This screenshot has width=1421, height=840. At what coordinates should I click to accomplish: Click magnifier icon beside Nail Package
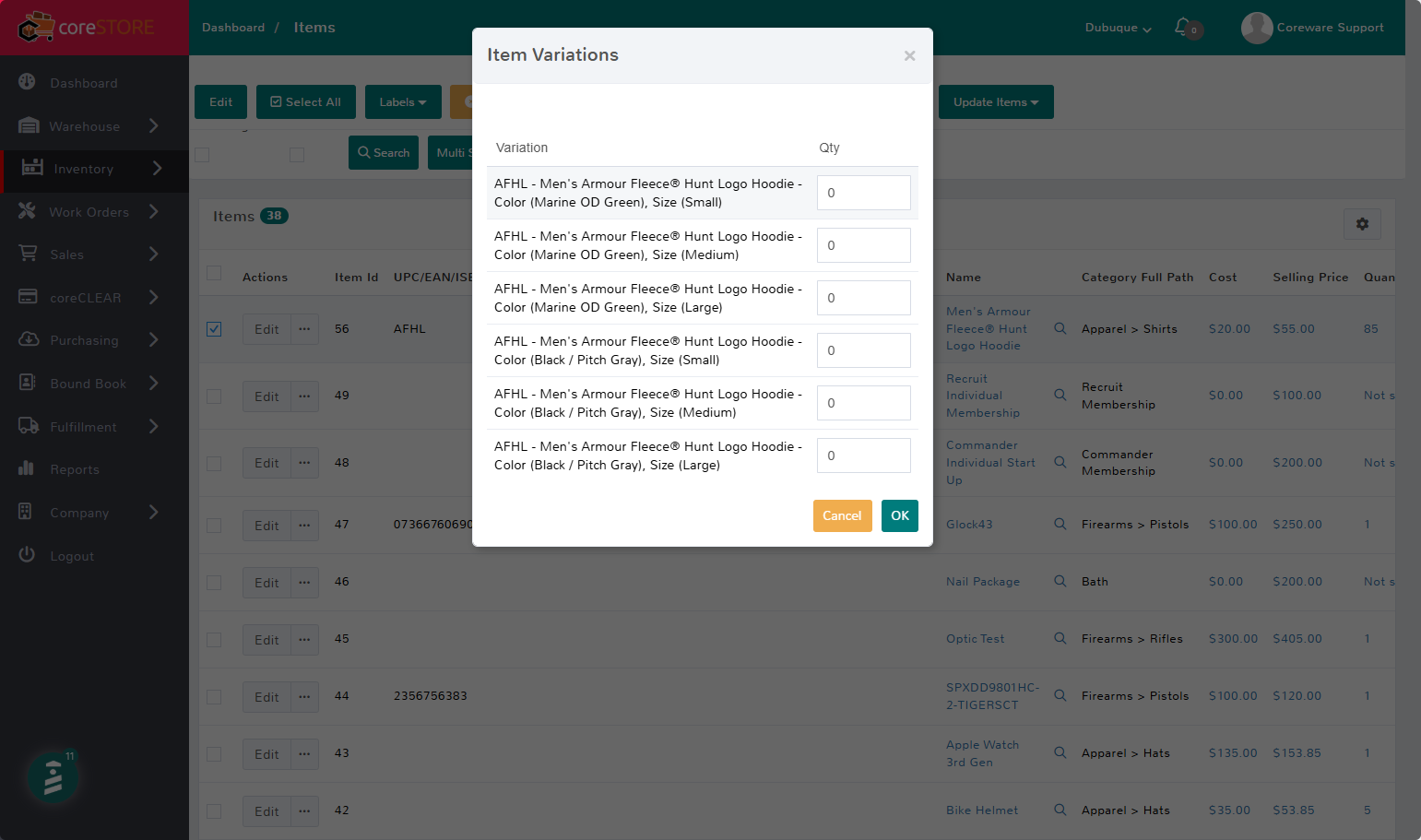pyautogui.click(x=1060, y=581)
